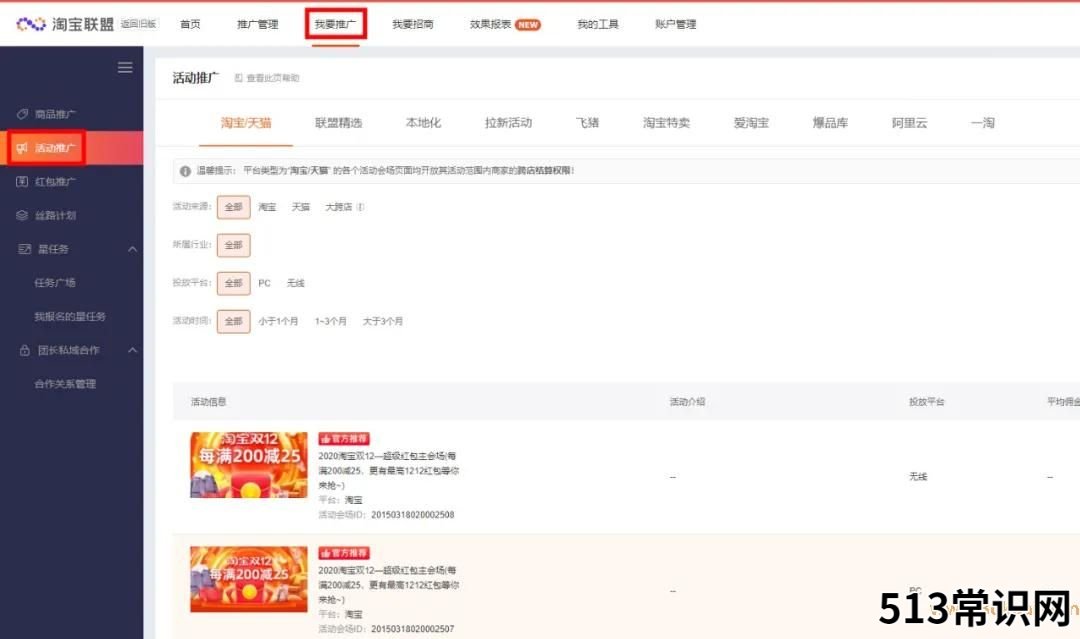The width and height of the screenshot is (1080, 639).
Task: Click the tag icon beside 商品推广
Action: [x=22, y=114]
